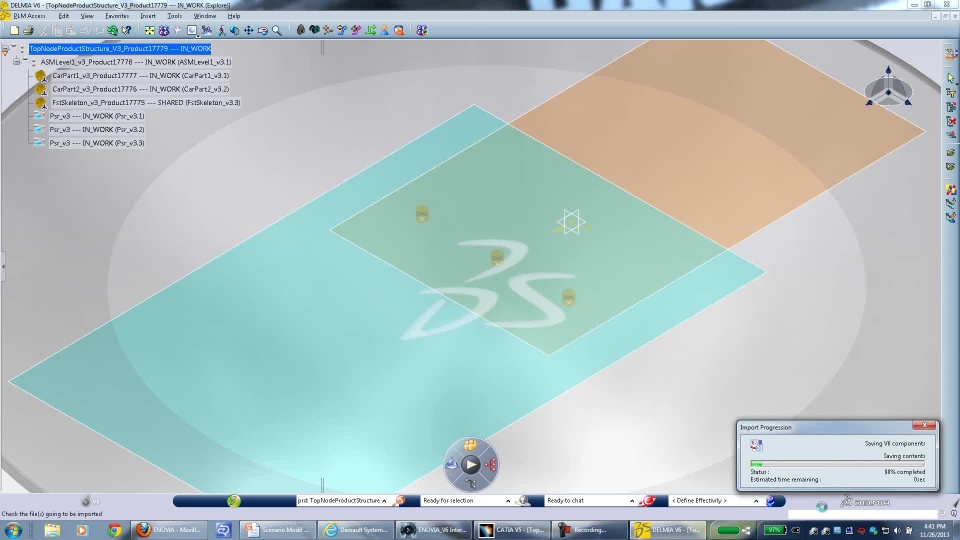Click the topmost icon of right toolbar

[951, 54]
